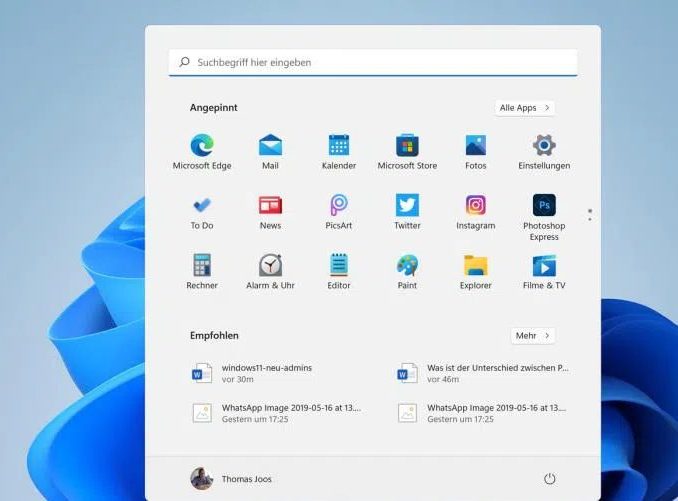Open Thomas Joos user account menu
The height and width of the screenshot is (501, 678).
231,479
